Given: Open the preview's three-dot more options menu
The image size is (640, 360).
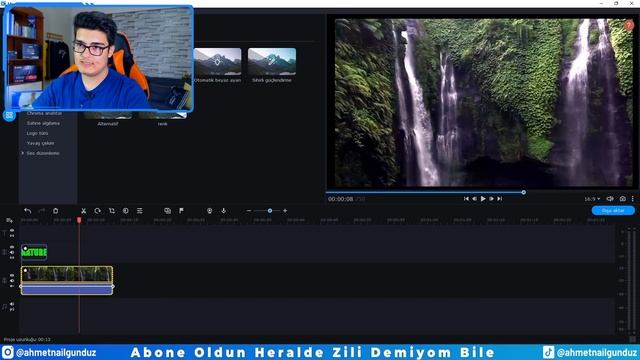Looking at the screenshot, I should (x=633, y=199).
